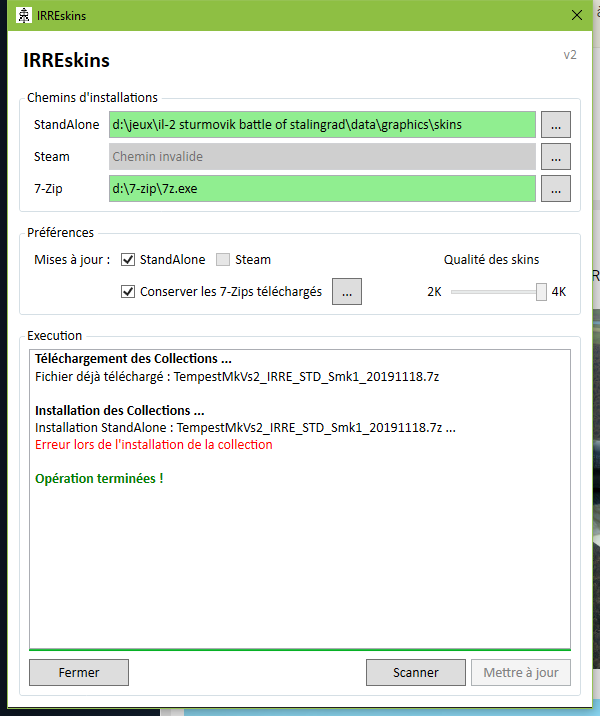Click the 4K quality label
600x716 pixels.
pyautogui.click(x=559, y=292)
